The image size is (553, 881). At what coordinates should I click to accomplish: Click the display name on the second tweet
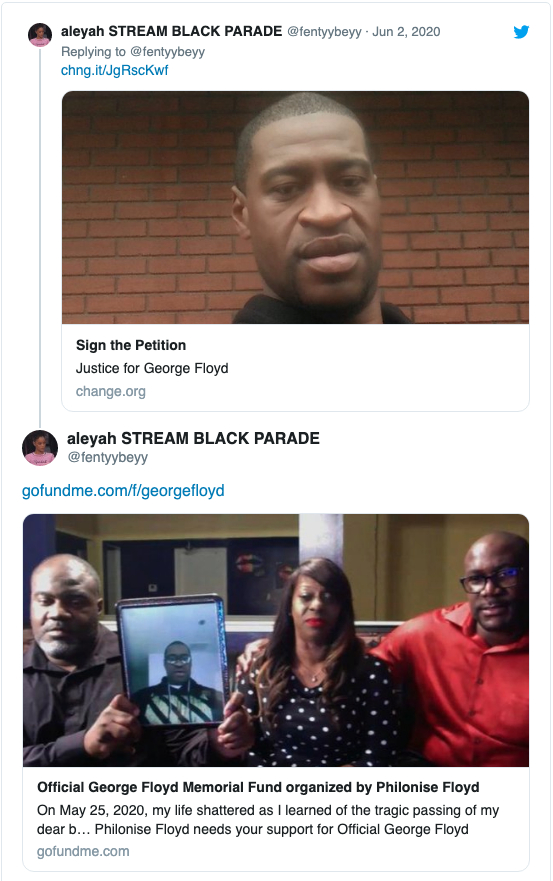(x=193, y=438)
